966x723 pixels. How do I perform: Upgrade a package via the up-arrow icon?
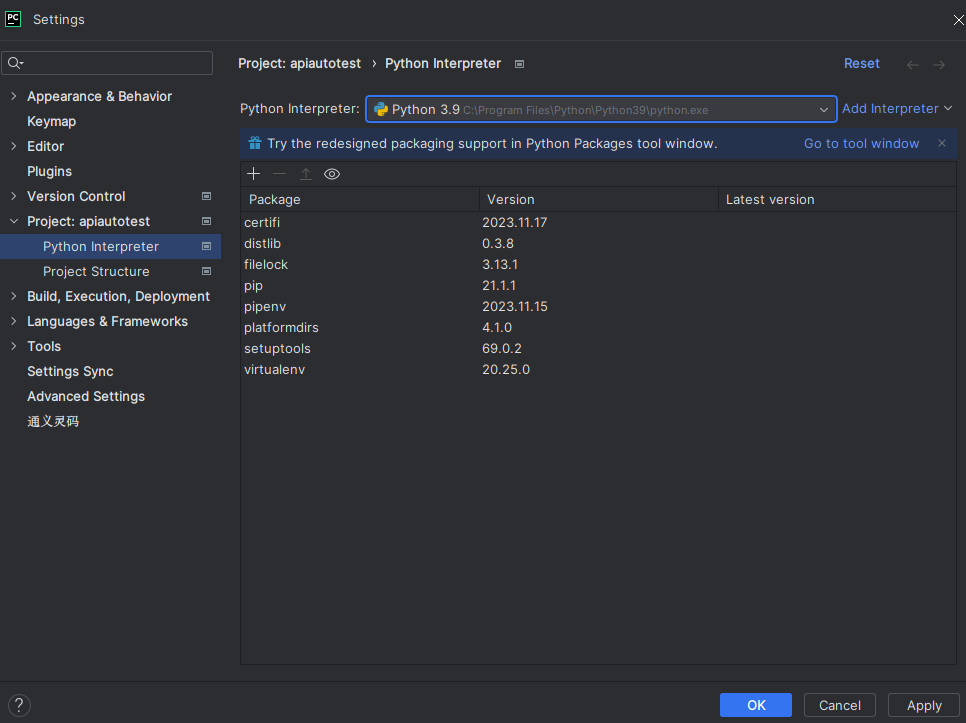[x=306, y=173]
